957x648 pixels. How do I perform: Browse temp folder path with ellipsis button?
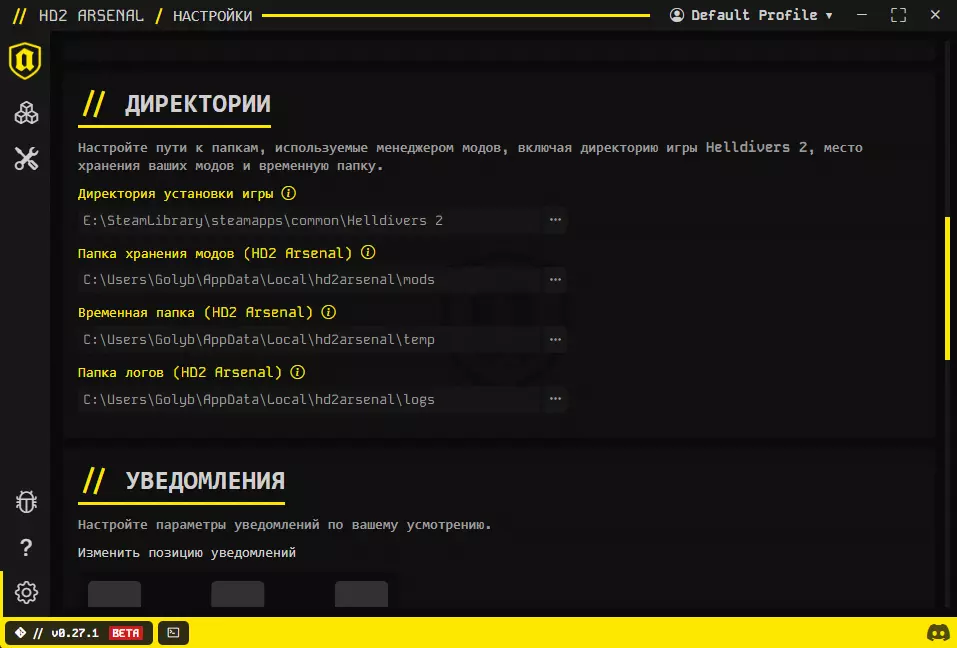pos(555,339)
